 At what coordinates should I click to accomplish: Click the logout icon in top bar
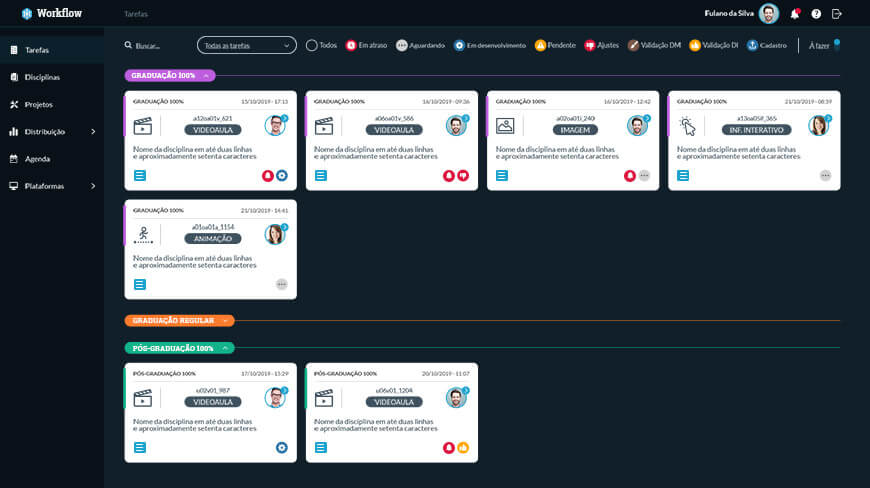837,14
